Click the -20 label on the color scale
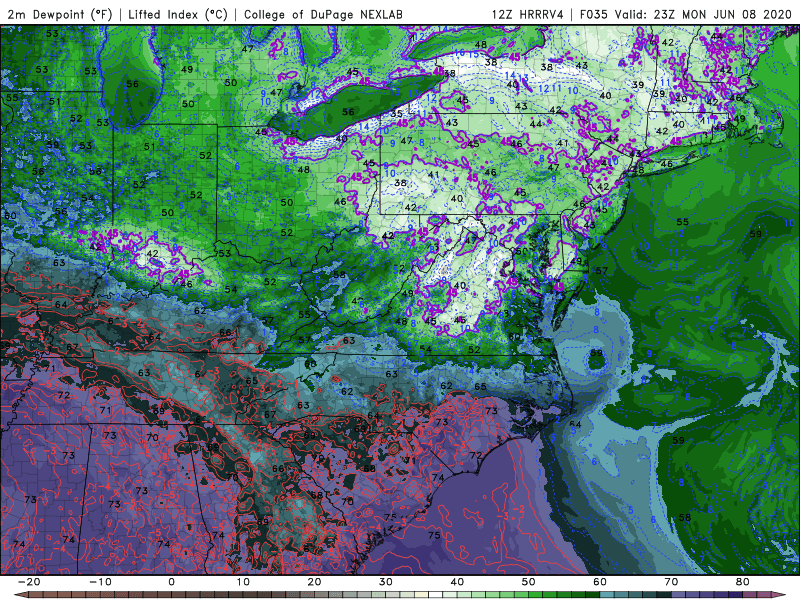 click(29, 582)
